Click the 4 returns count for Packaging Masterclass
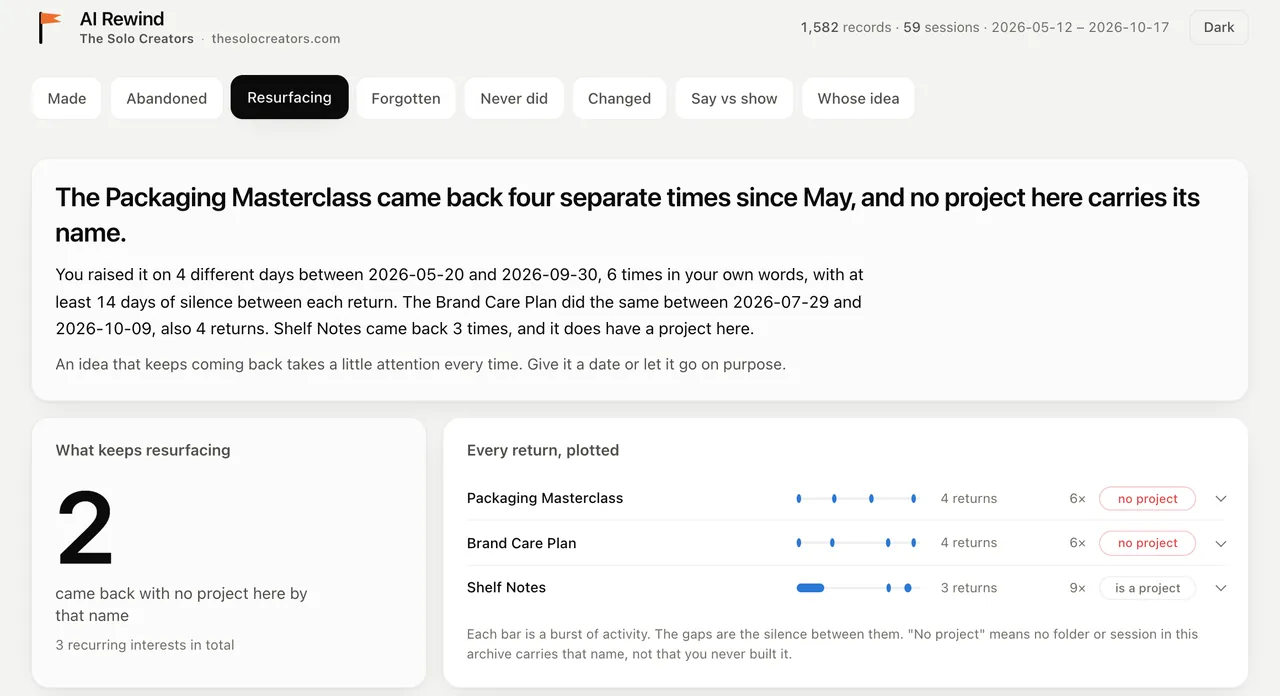This screenshot has height=696, width=1280. tap(969, 498)
